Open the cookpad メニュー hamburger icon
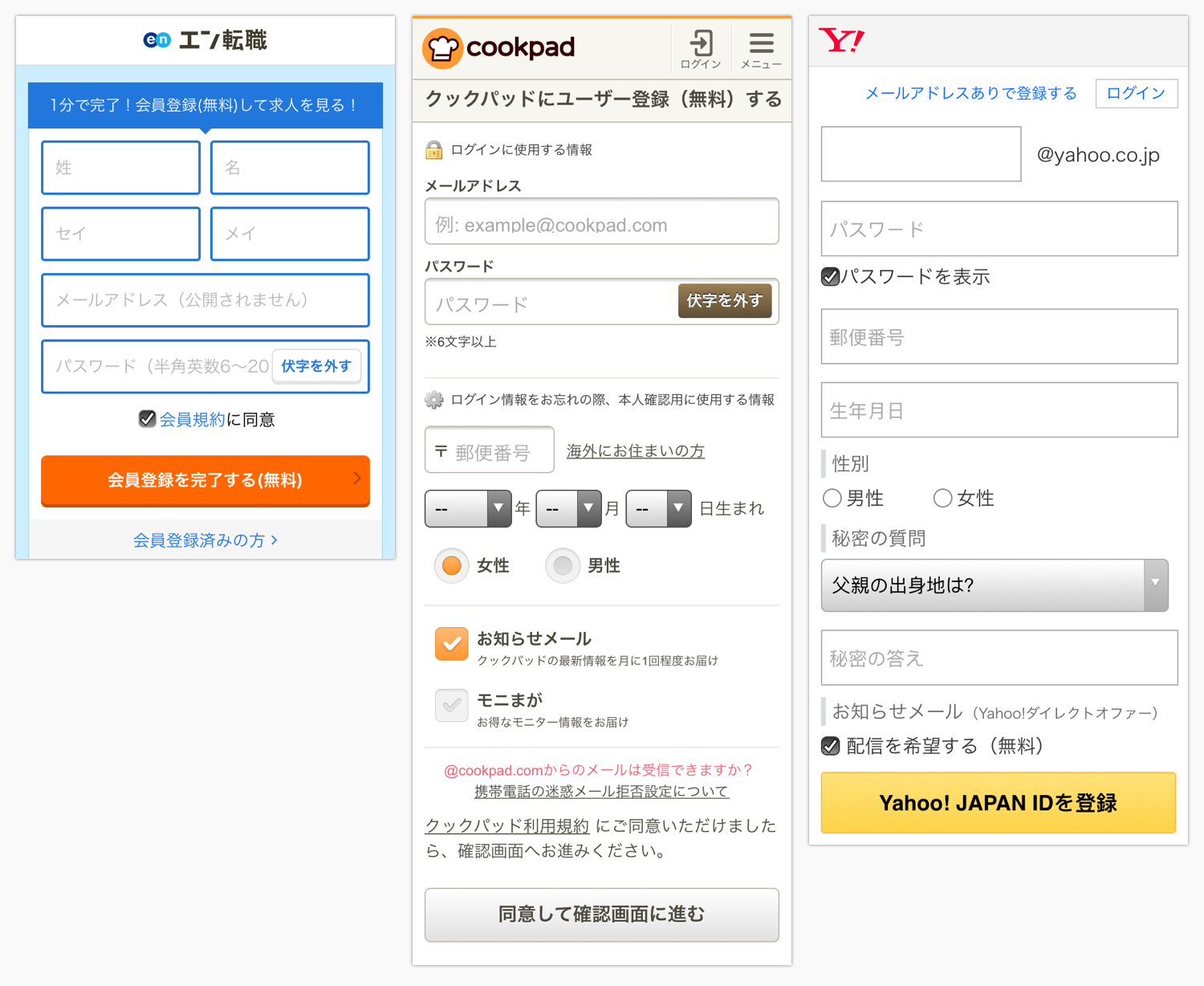Viewport: 1204px width, 986px height. tap(761, 49)
